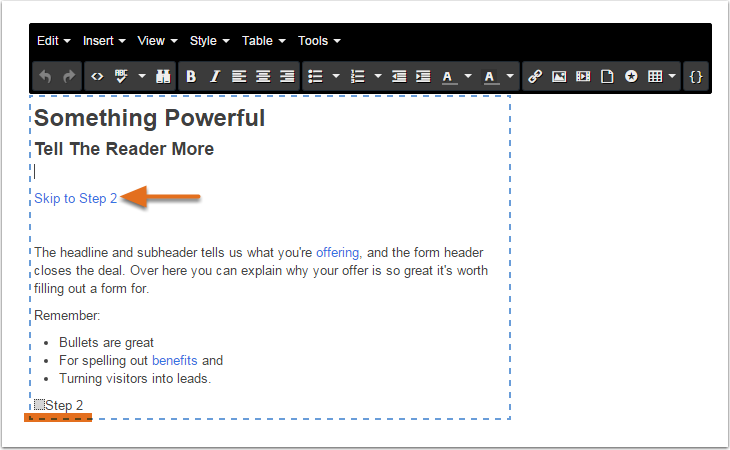The width and height of the screenshot is (730, 450).
Task: Expand the bullet list style dropdown arrow
Action: (336, 76)
